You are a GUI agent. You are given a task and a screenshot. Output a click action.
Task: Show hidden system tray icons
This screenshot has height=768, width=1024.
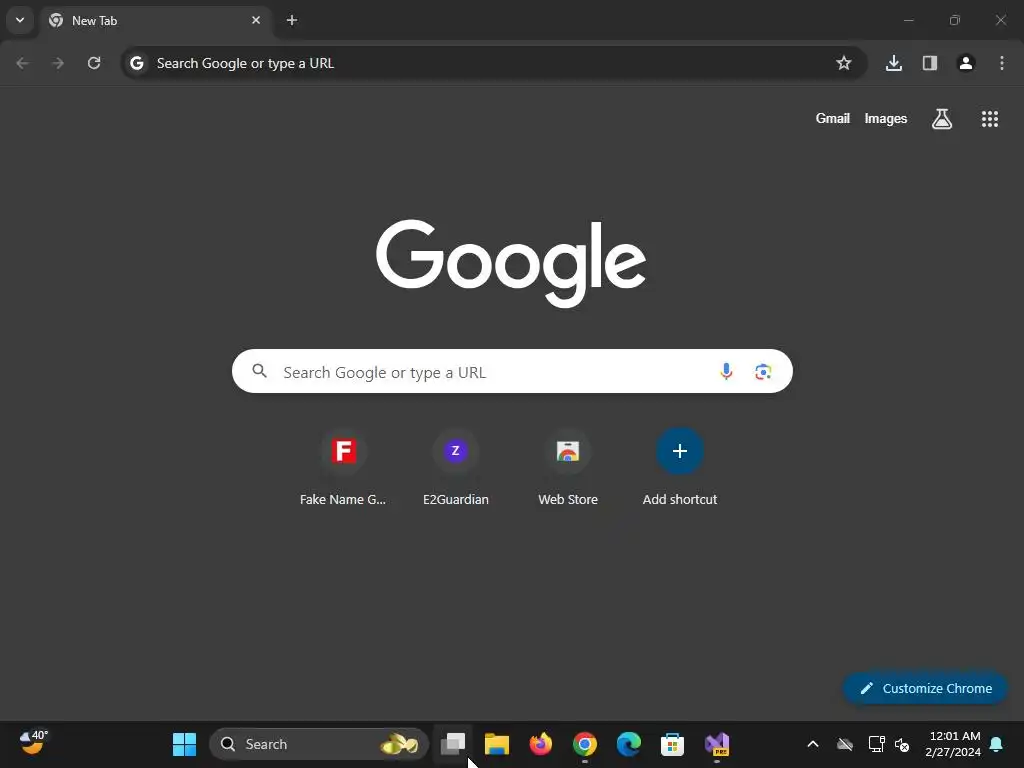click(x=813, y=744)
